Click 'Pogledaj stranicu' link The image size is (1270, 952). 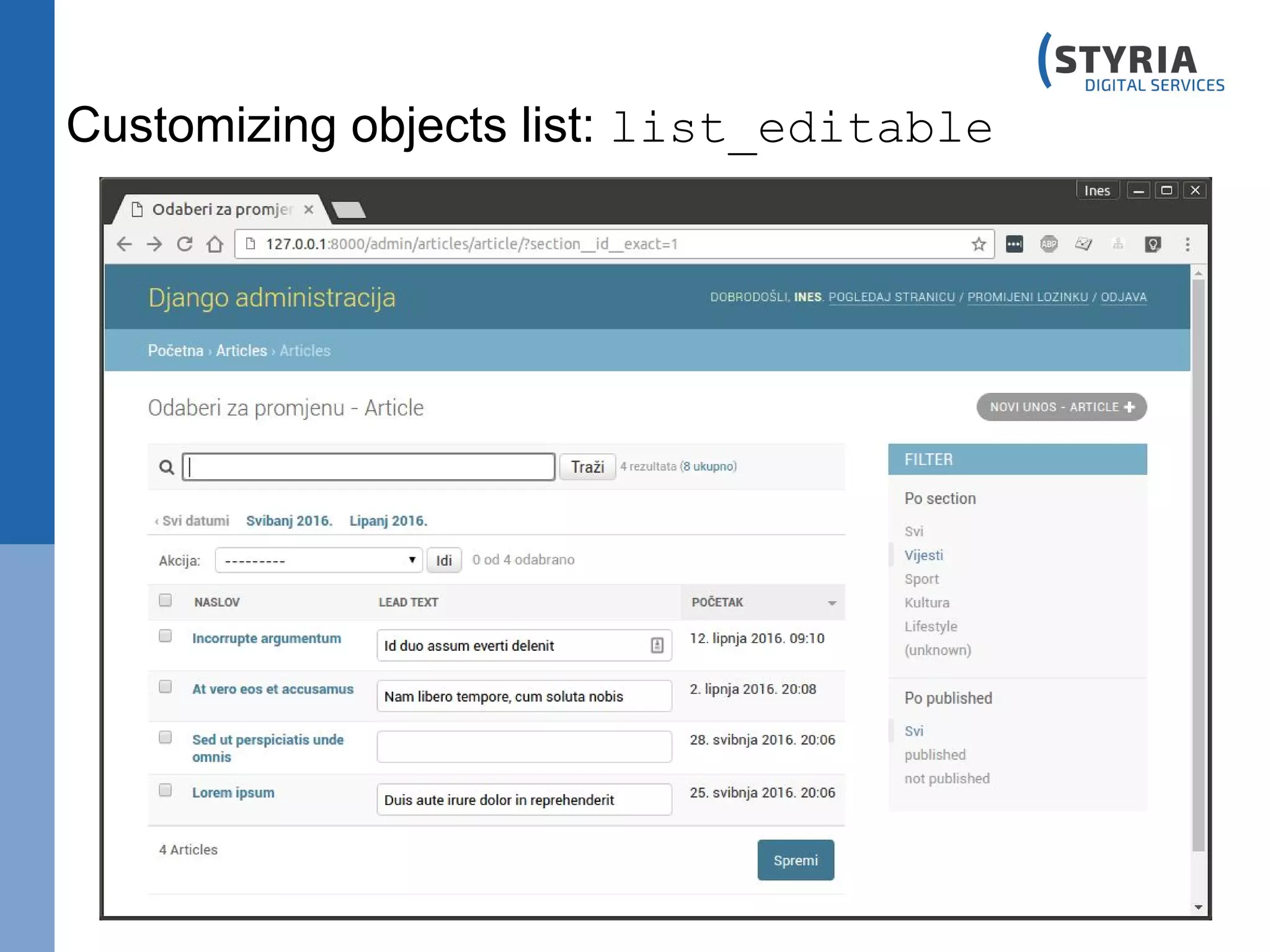892,297
